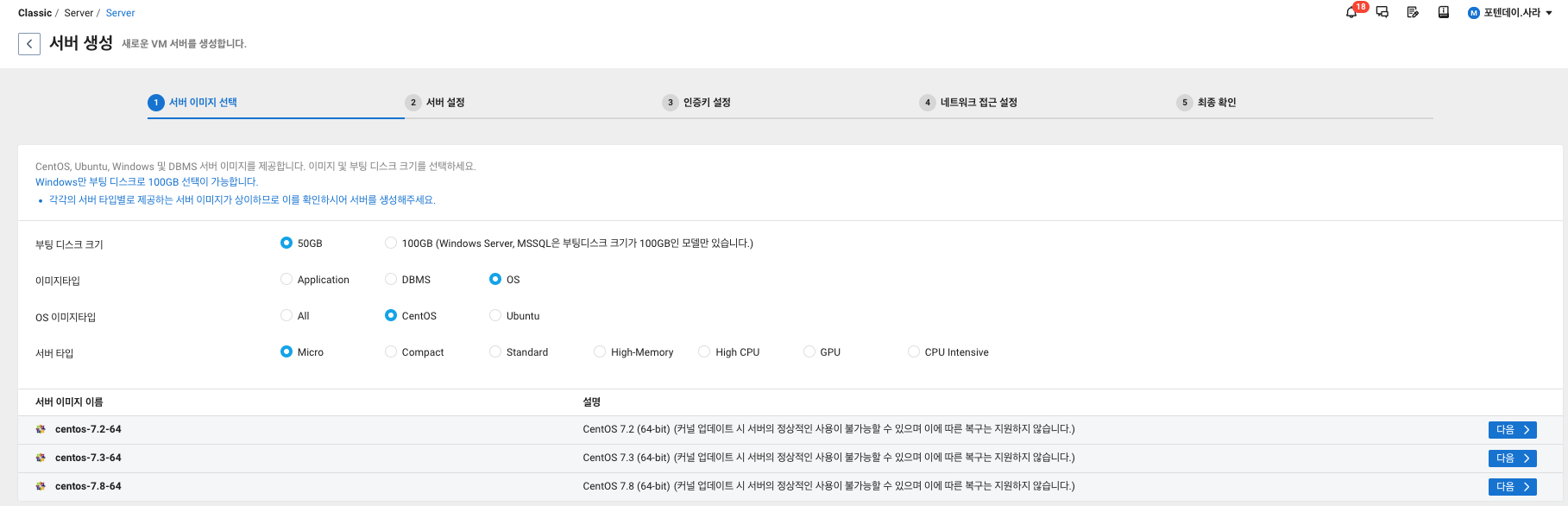Click the blue M account avatar
This screenshot has height=506, width=1568.
point(1474,13)
